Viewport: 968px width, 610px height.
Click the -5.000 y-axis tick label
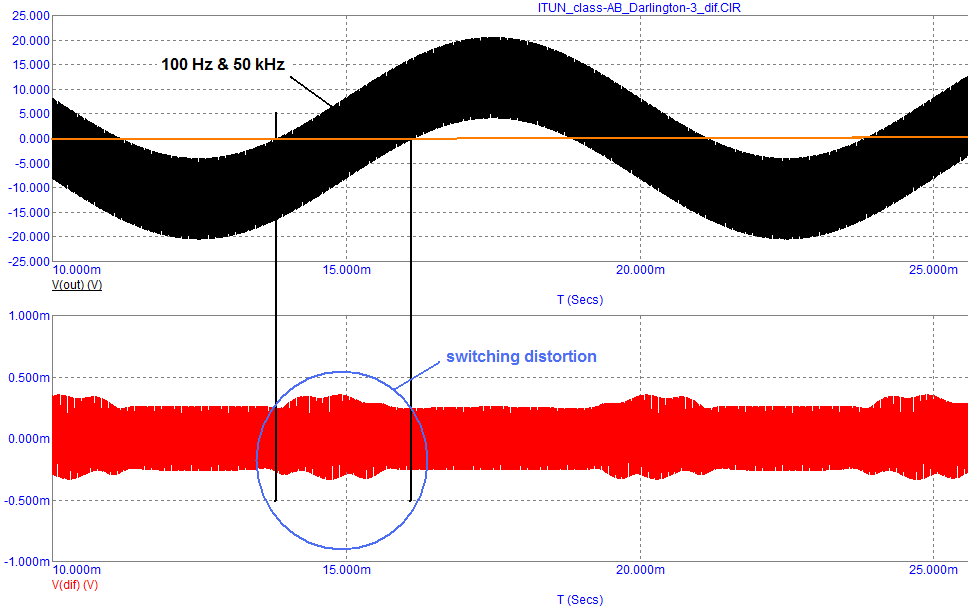point(32,164)
